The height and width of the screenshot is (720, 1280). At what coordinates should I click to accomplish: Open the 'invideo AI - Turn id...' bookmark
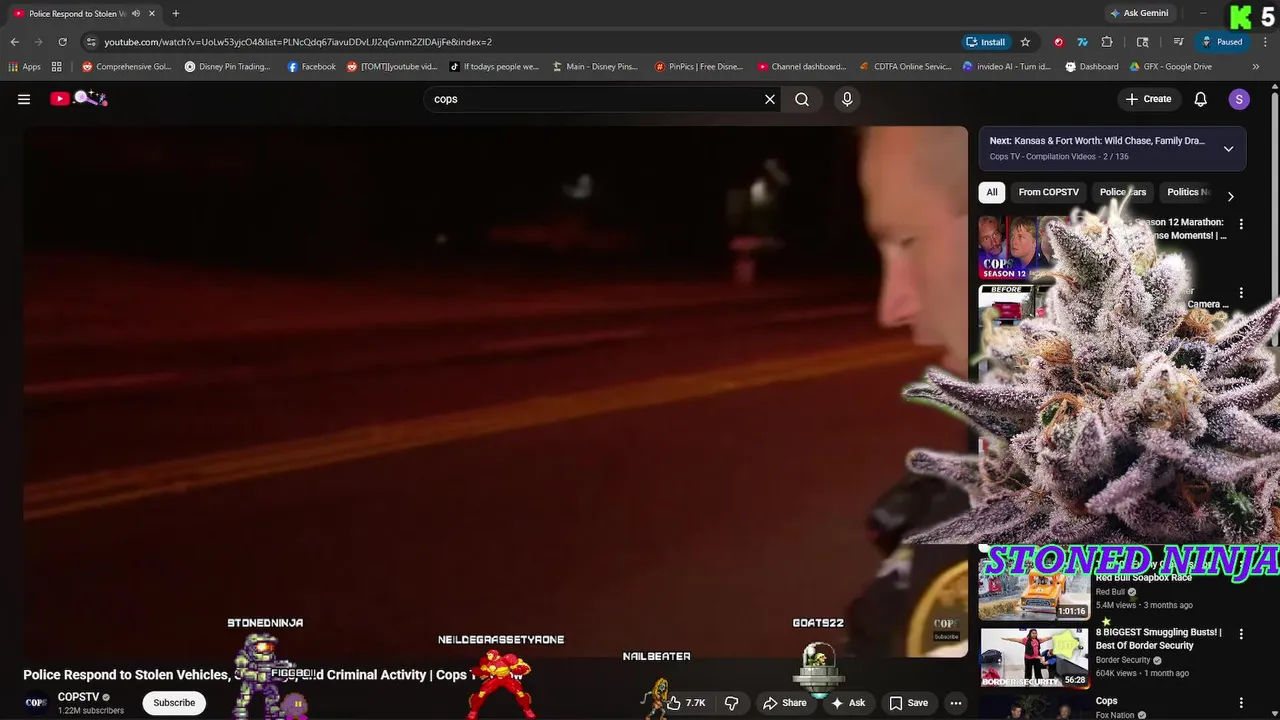click(1007, 67)
